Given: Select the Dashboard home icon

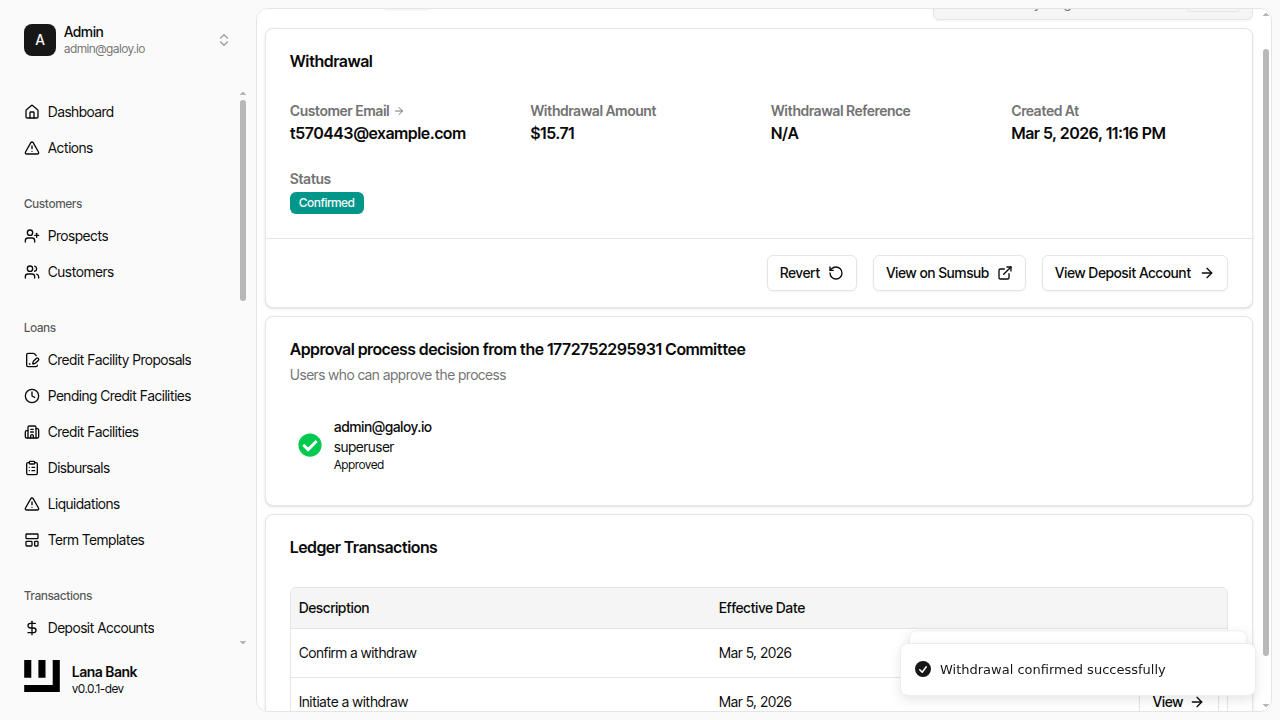Looking at the screenshot, I should [x=31, y=111].
